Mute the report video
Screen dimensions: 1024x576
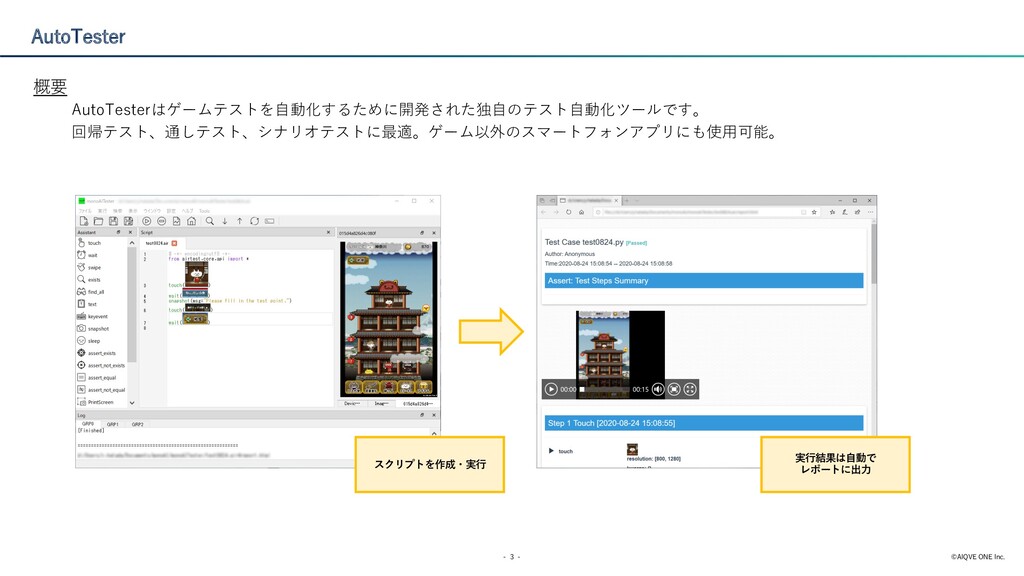(x=658, y=389)
